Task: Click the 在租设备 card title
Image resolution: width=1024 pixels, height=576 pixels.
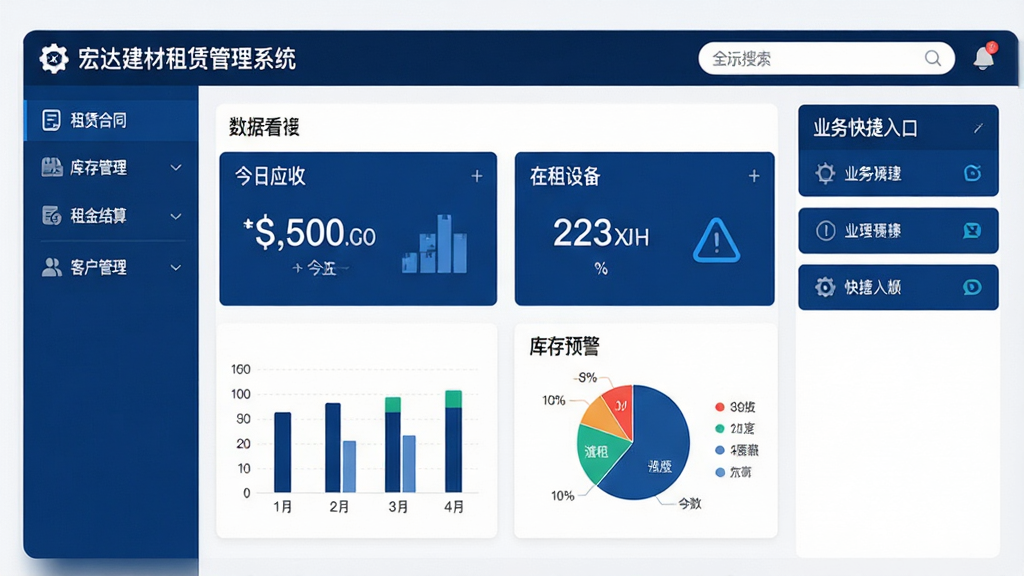Action: 565,176
